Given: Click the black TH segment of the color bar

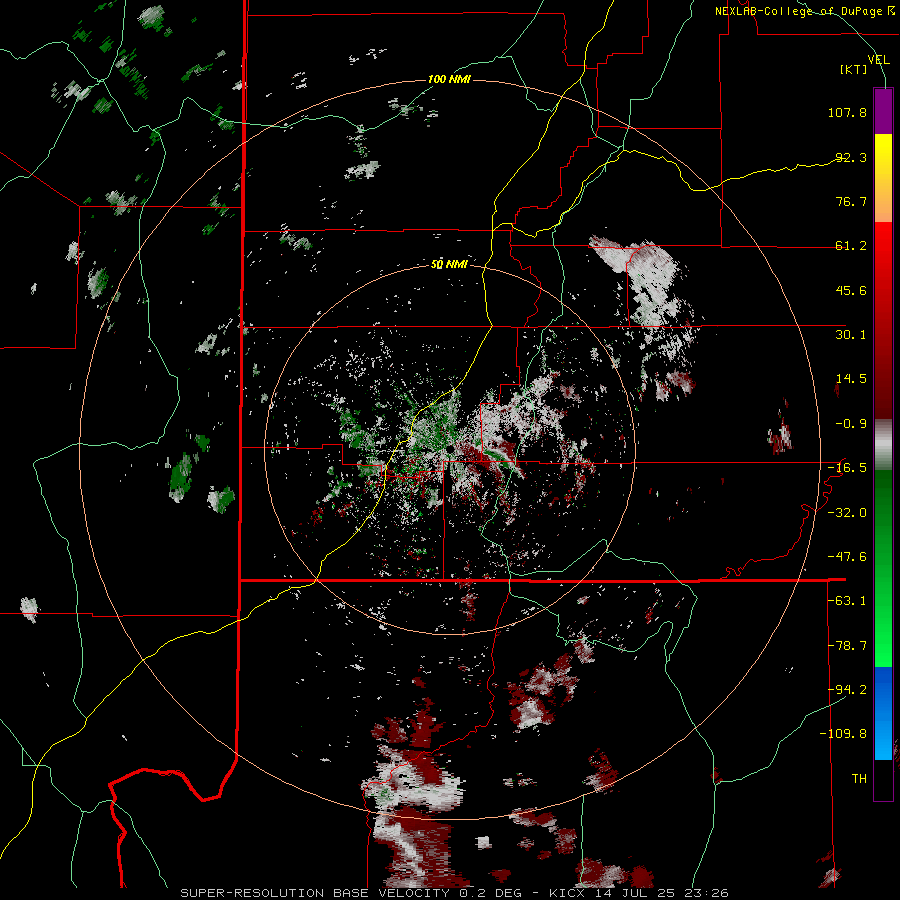Looking at the screenshot, I should click(883, 780).
